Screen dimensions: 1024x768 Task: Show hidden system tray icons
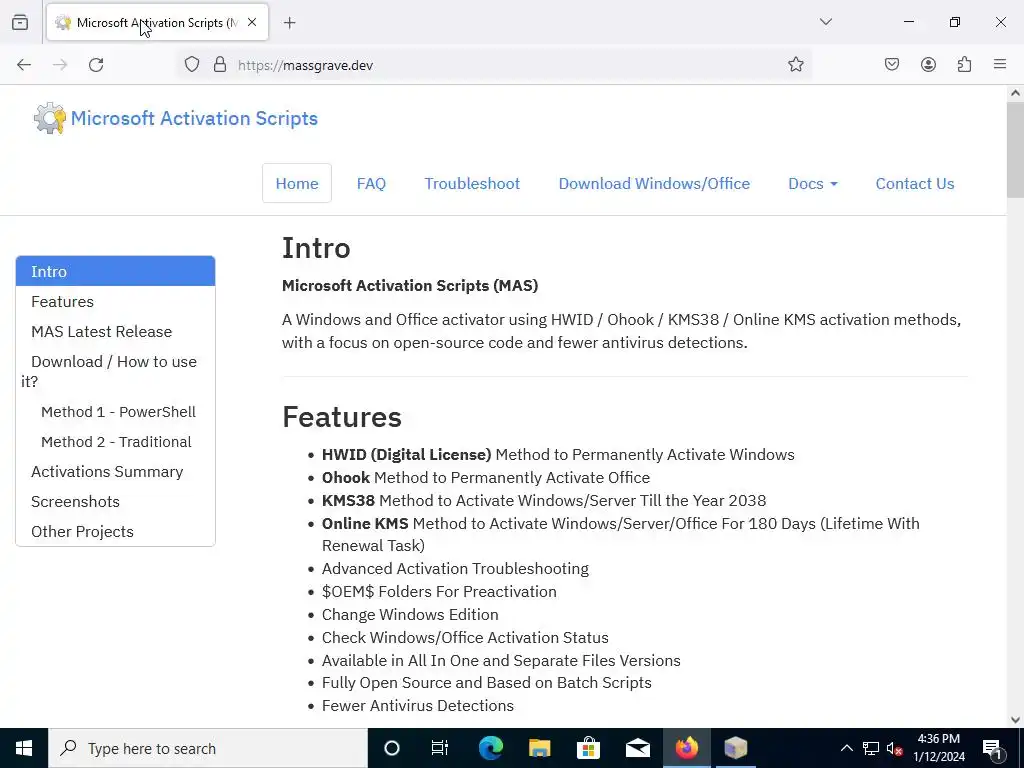tap(846, 748)
